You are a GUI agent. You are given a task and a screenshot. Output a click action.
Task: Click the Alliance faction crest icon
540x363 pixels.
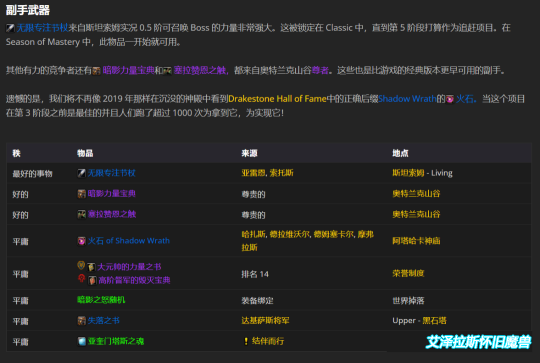coord(81,265)
